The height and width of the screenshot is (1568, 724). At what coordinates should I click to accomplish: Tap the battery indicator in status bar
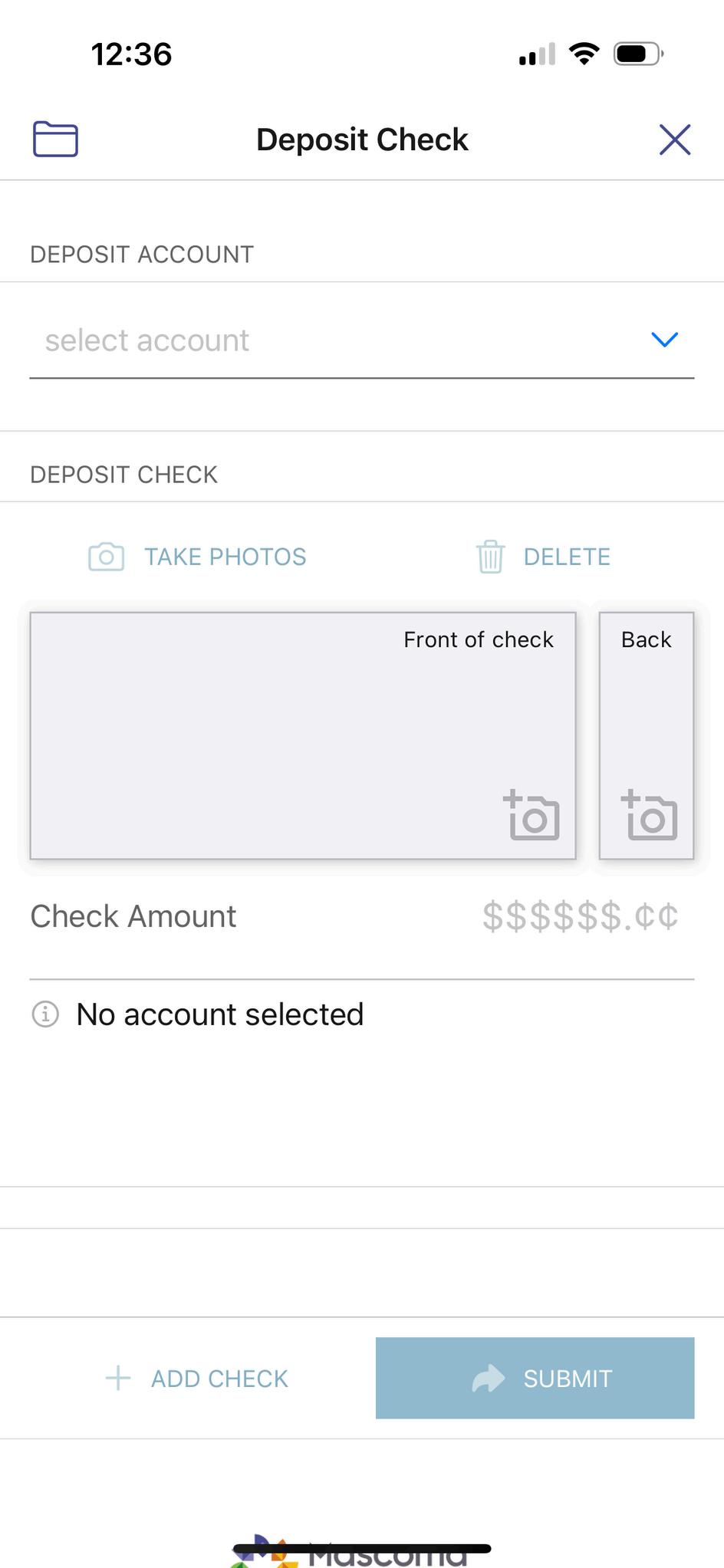click(x=638, y=54)
